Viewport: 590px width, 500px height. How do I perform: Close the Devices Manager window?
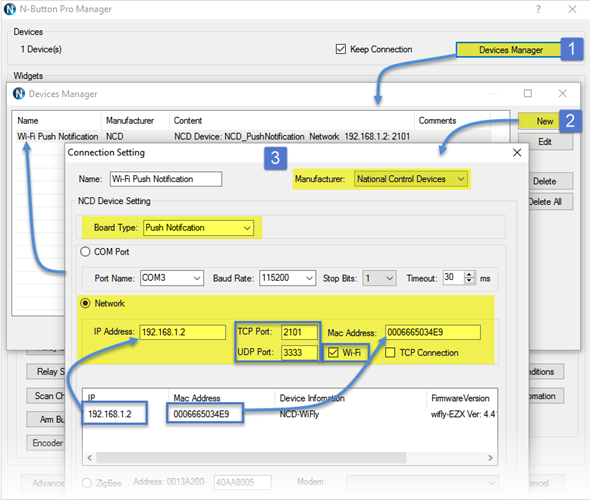coord(563,93)
